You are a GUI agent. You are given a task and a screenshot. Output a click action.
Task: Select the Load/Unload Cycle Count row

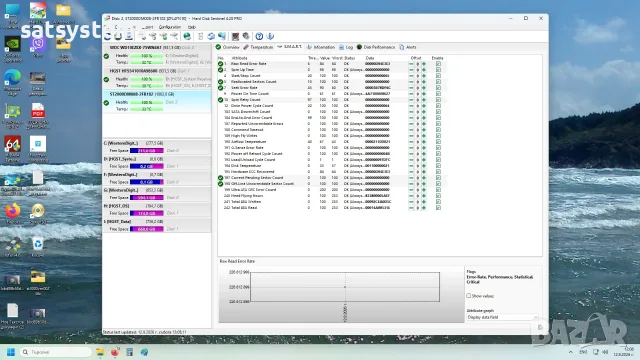[x=331, y=160]
